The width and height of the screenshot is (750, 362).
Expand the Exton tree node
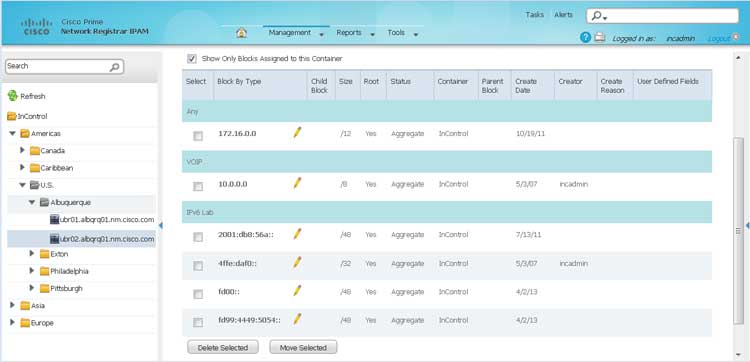click(x=32, y=253)
